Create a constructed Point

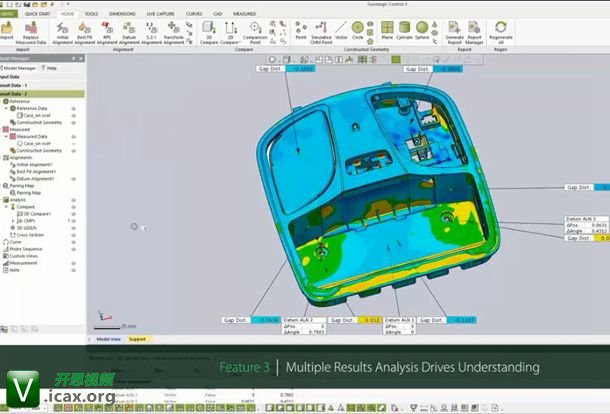(301, 30)
